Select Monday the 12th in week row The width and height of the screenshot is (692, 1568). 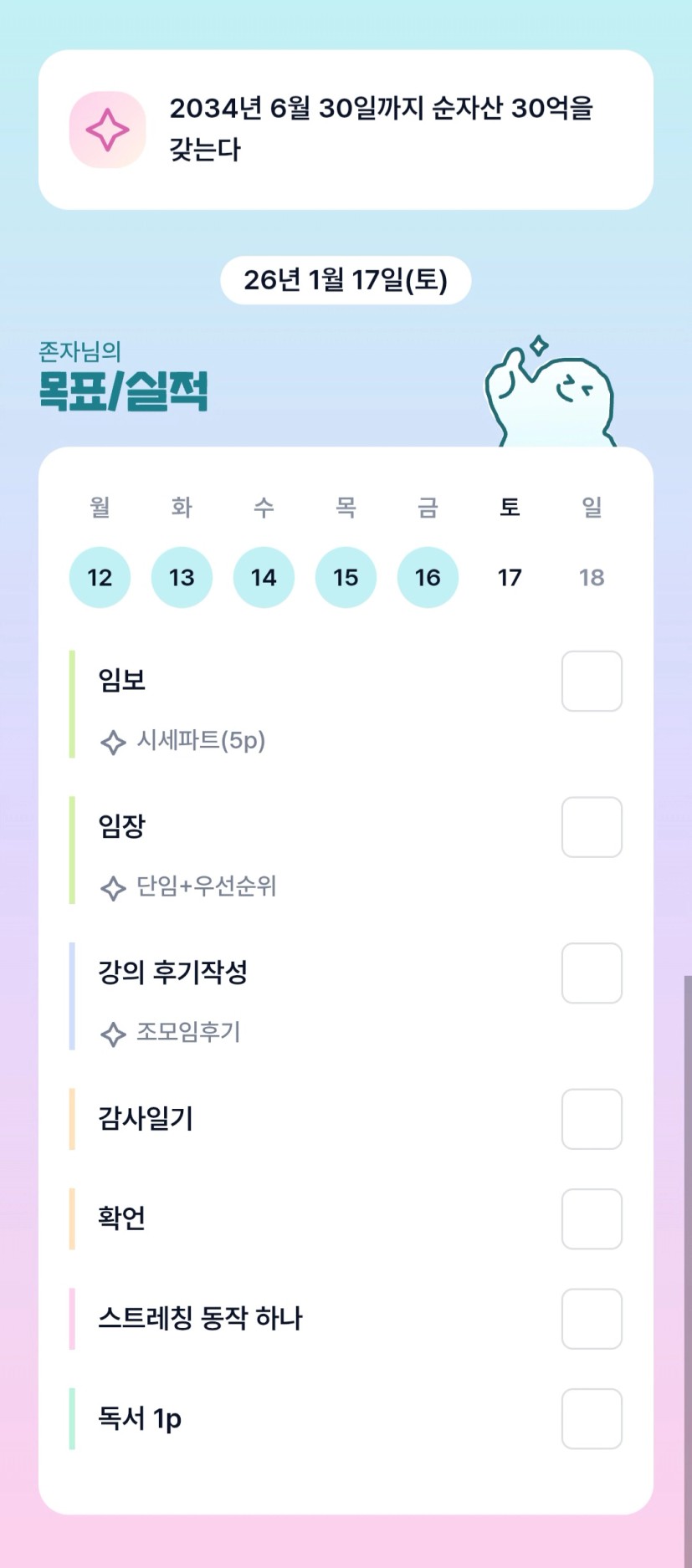(100, 577)
